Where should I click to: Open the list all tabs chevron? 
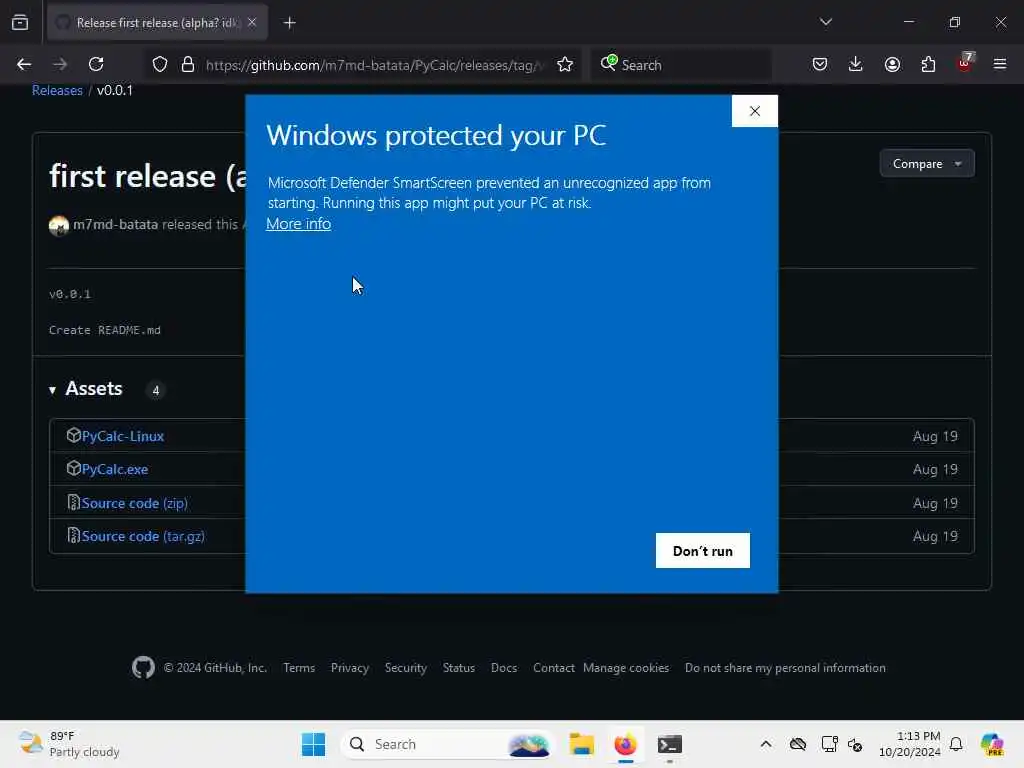tap(825, 22)
